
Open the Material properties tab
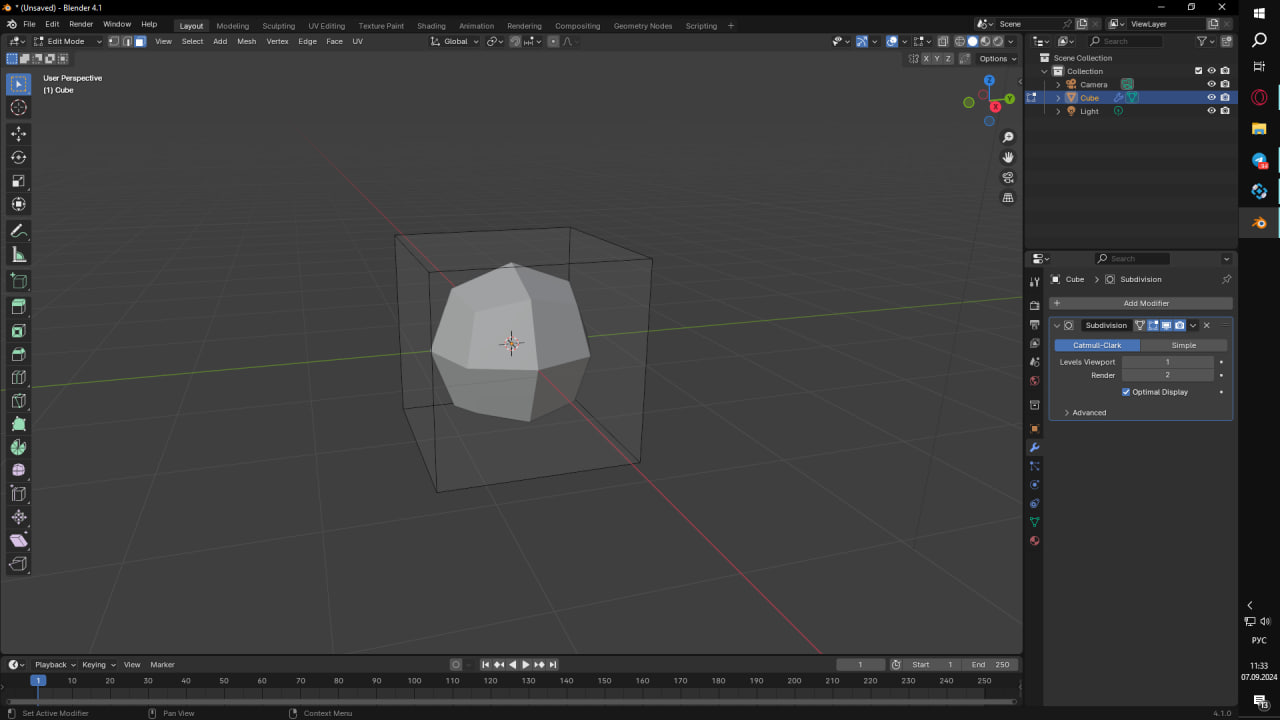[1035, 541]
